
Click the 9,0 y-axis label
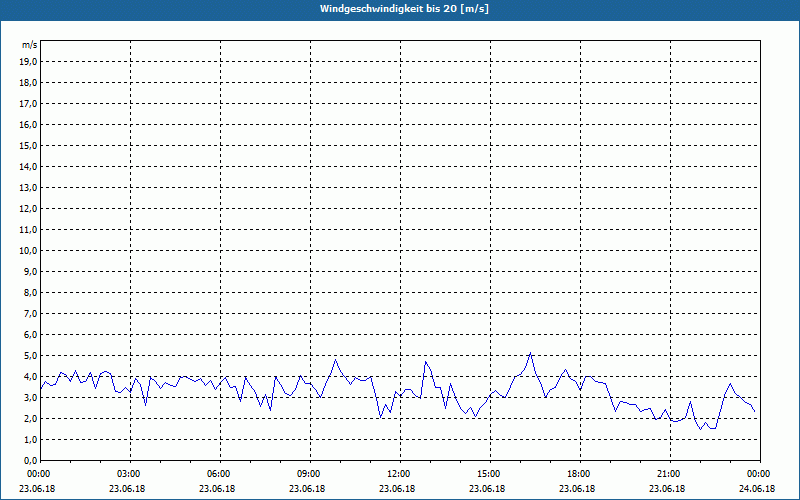tap(31, 271)
